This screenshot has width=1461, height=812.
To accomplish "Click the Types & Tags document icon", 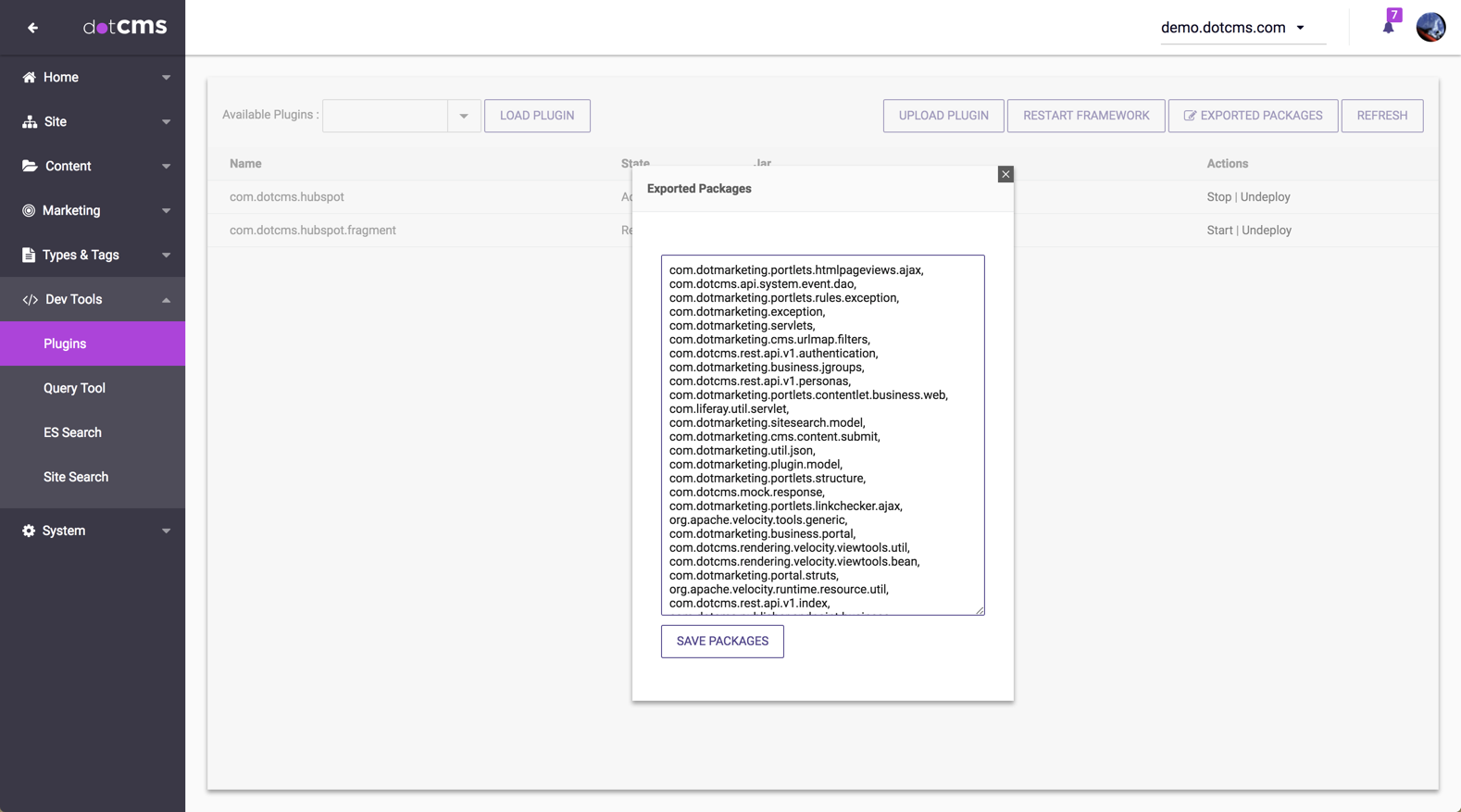I will point(29,255).
